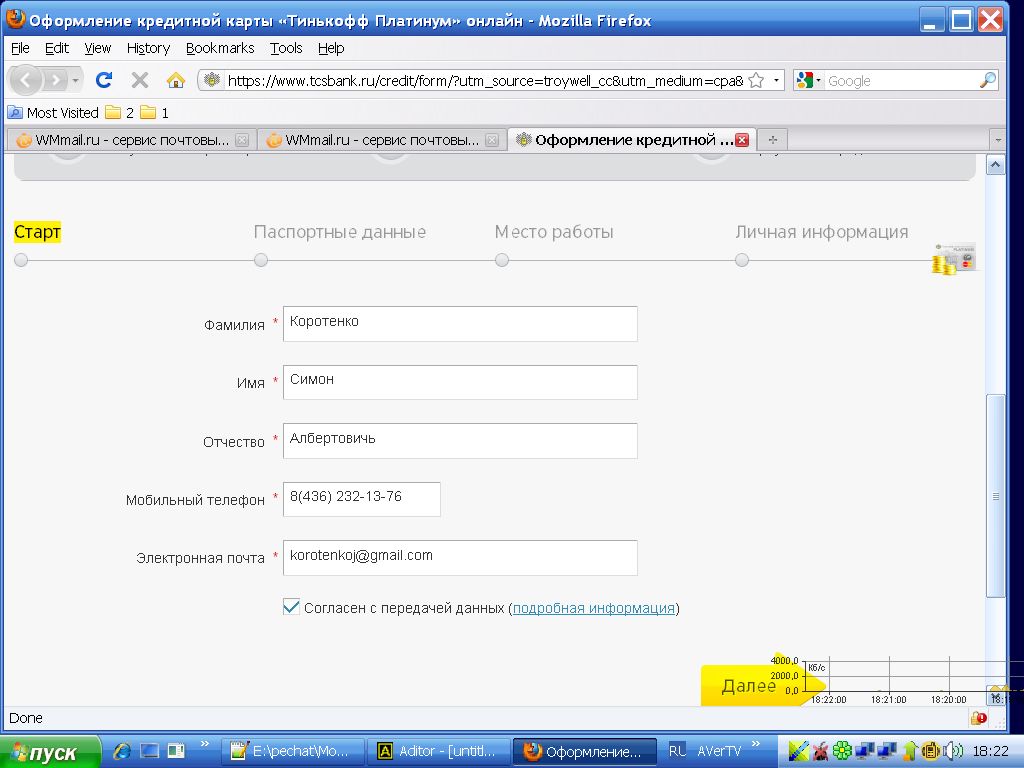Click the AVerTV toolbar label
The height and width of the screenshot is (768, 1024).
[x=719, y=751]
